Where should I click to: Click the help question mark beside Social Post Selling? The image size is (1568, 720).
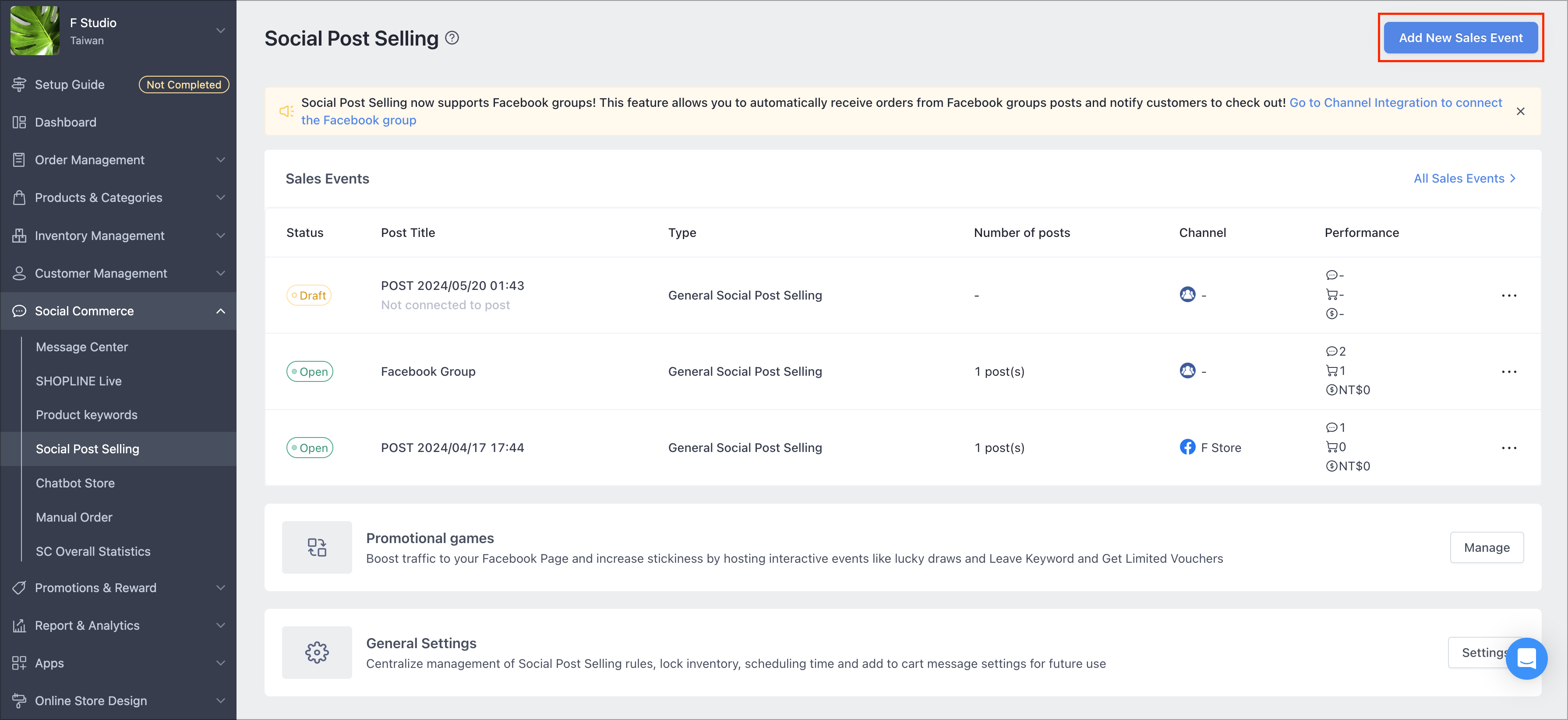click(x=452, y=39)
